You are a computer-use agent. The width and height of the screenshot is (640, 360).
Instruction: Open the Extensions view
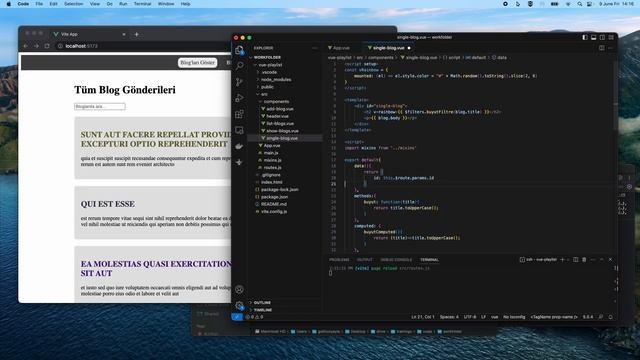click(x=240, y=114)
